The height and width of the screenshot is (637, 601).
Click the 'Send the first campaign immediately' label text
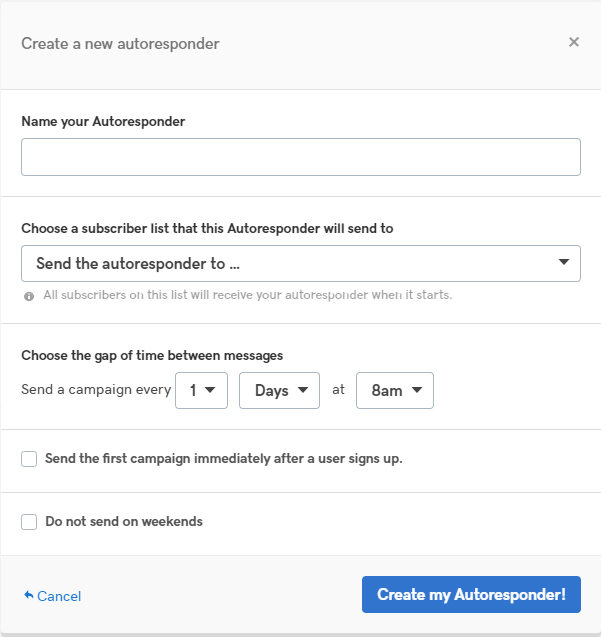(223, 459)
